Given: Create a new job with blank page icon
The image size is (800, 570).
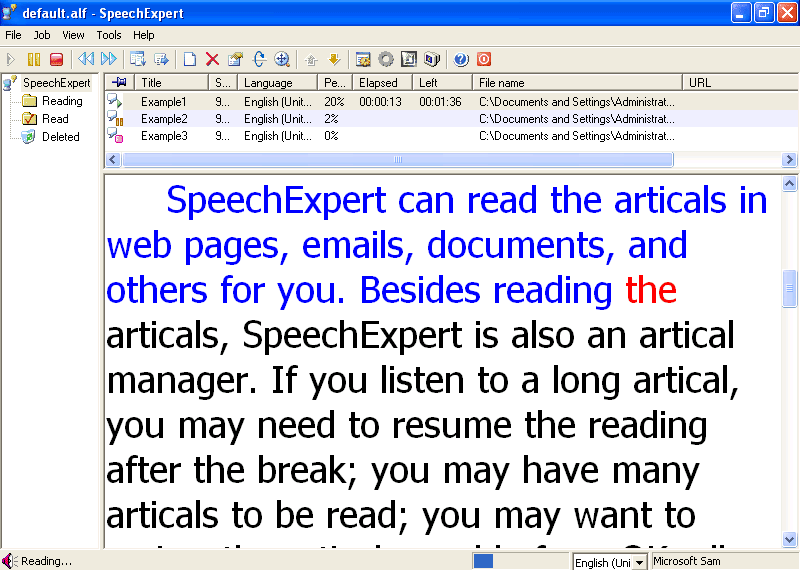Looking at the screenshot, I should point(190,59).
